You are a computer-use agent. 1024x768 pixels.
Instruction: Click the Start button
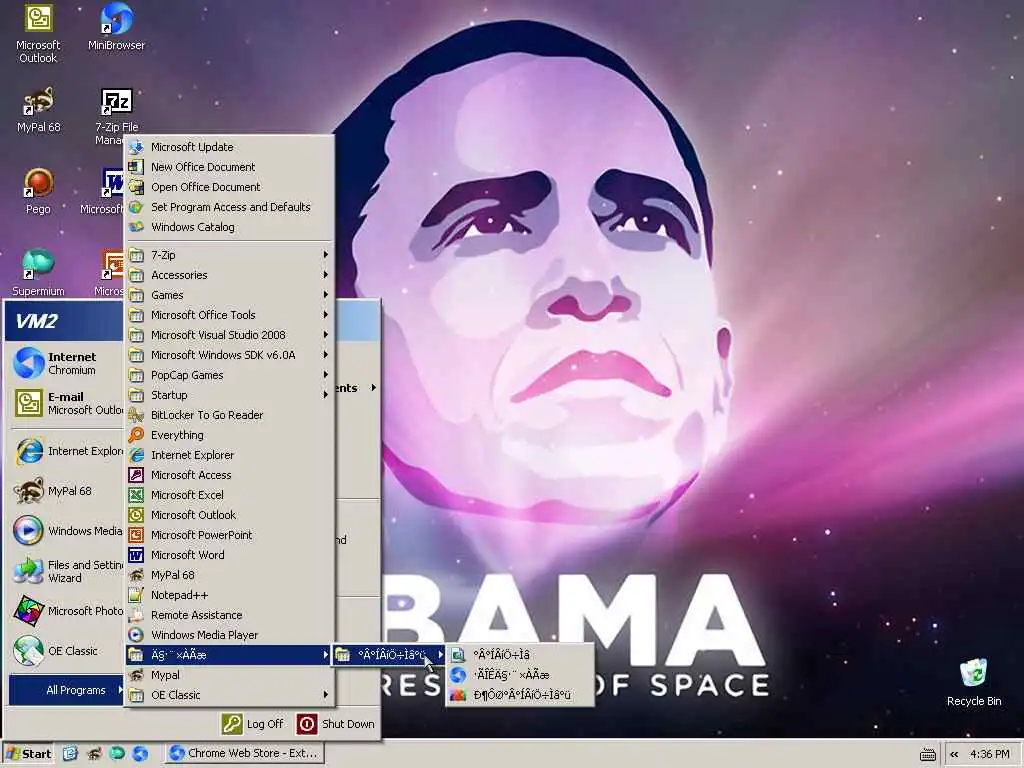click(28, 754)
